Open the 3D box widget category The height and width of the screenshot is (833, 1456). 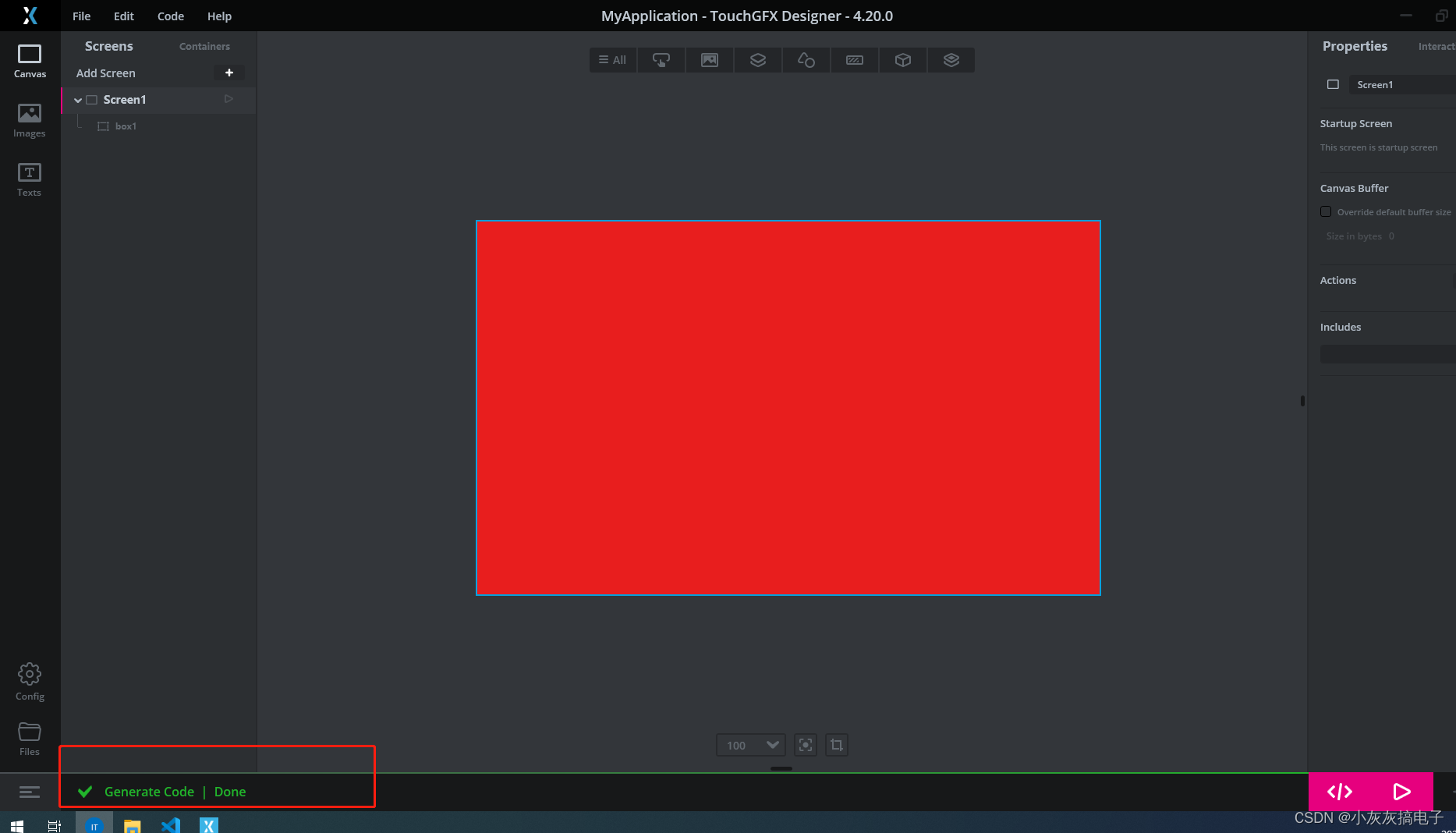[x=903, y=60]
